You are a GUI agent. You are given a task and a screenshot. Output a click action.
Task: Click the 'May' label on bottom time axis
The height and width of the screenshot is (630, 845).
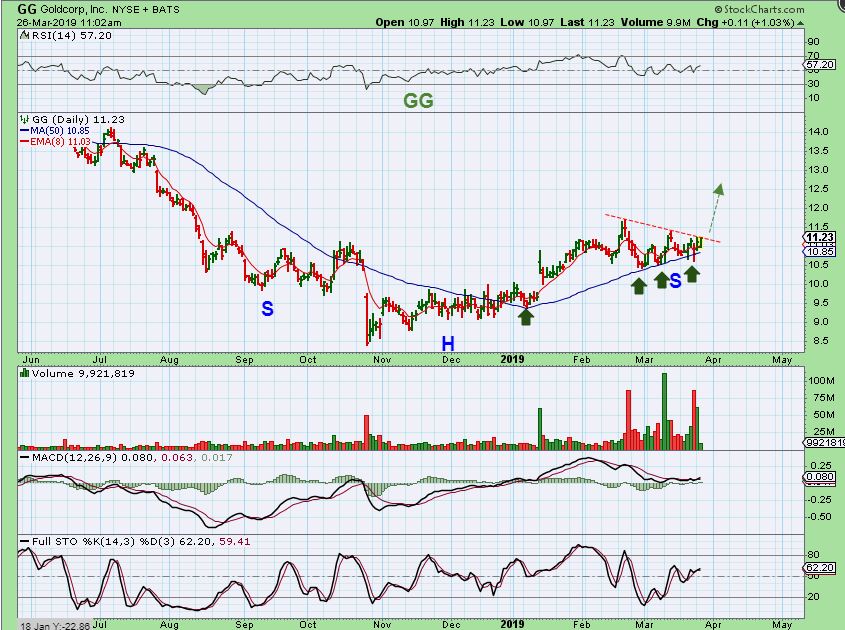click(x=782, y=625)
